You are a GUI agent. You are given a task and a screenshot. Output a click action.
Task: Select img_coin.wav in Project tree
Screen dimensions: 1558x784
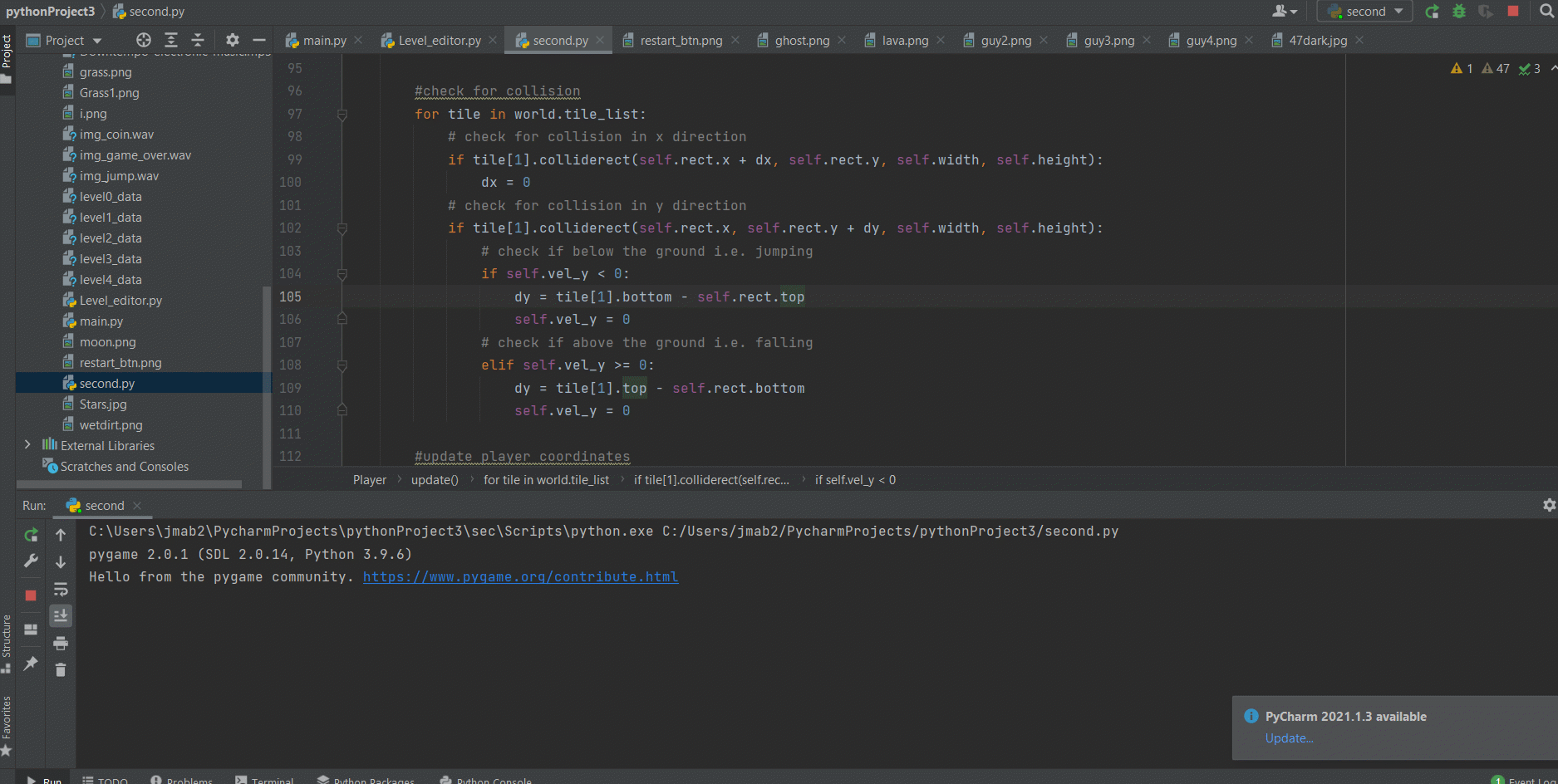point(116,135)
